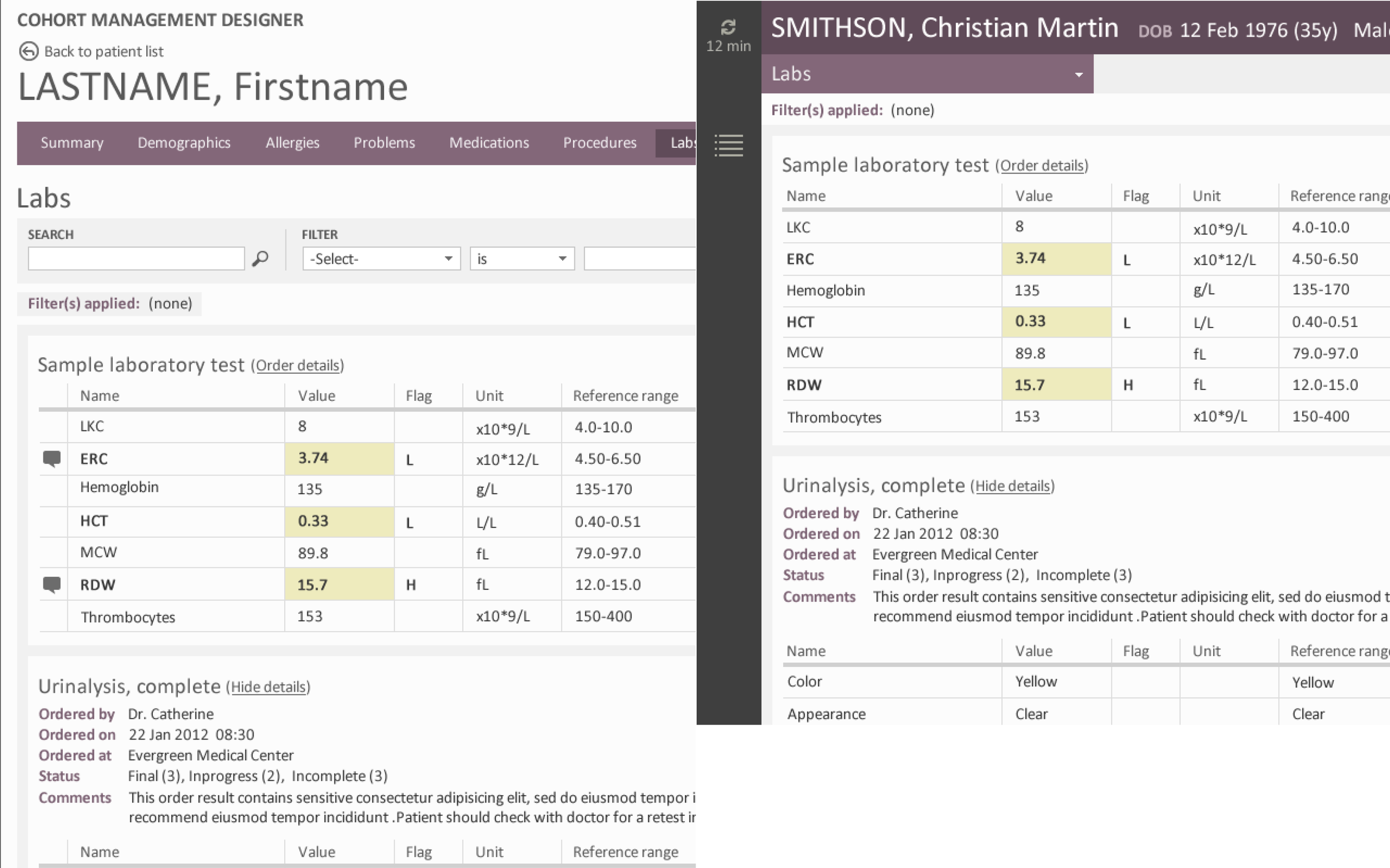Open the hamburger list menu in dark sidebar
The height and width of the screenshot is (868, 1390).
(728, 145)
